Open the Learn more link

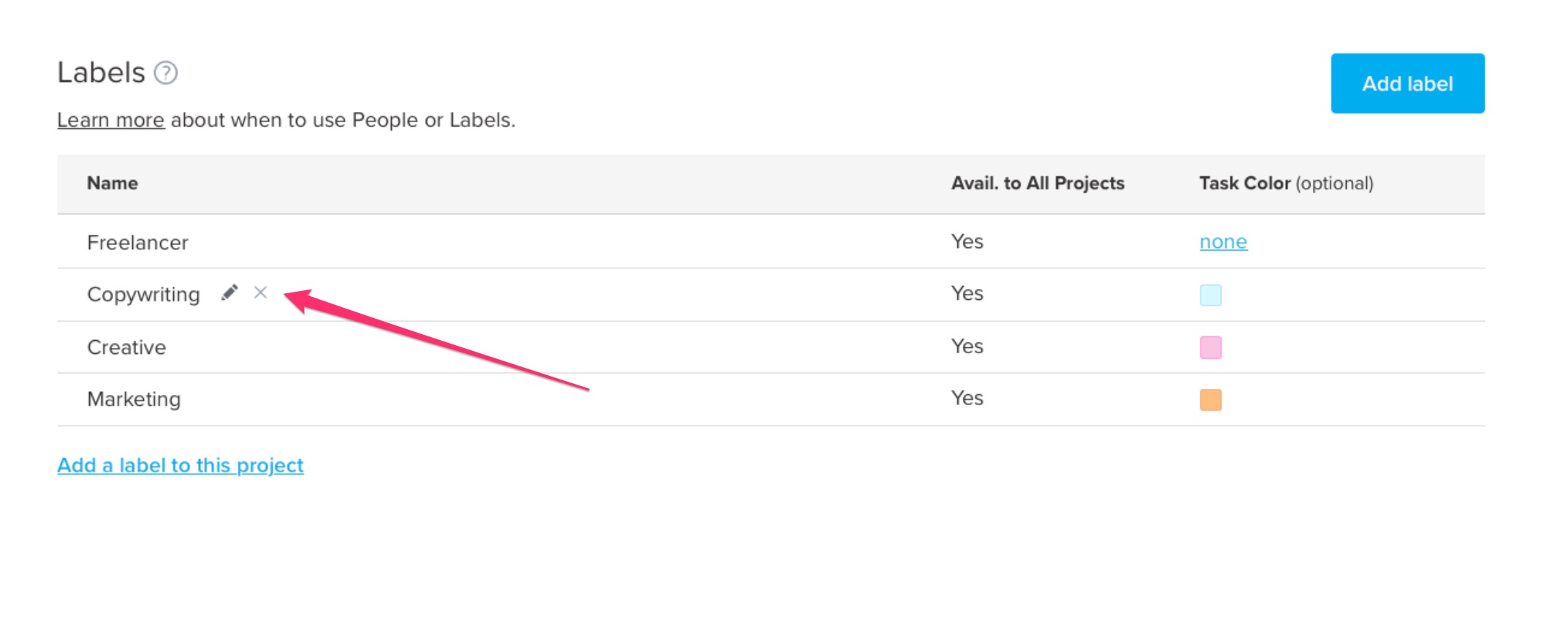[110, 119]
